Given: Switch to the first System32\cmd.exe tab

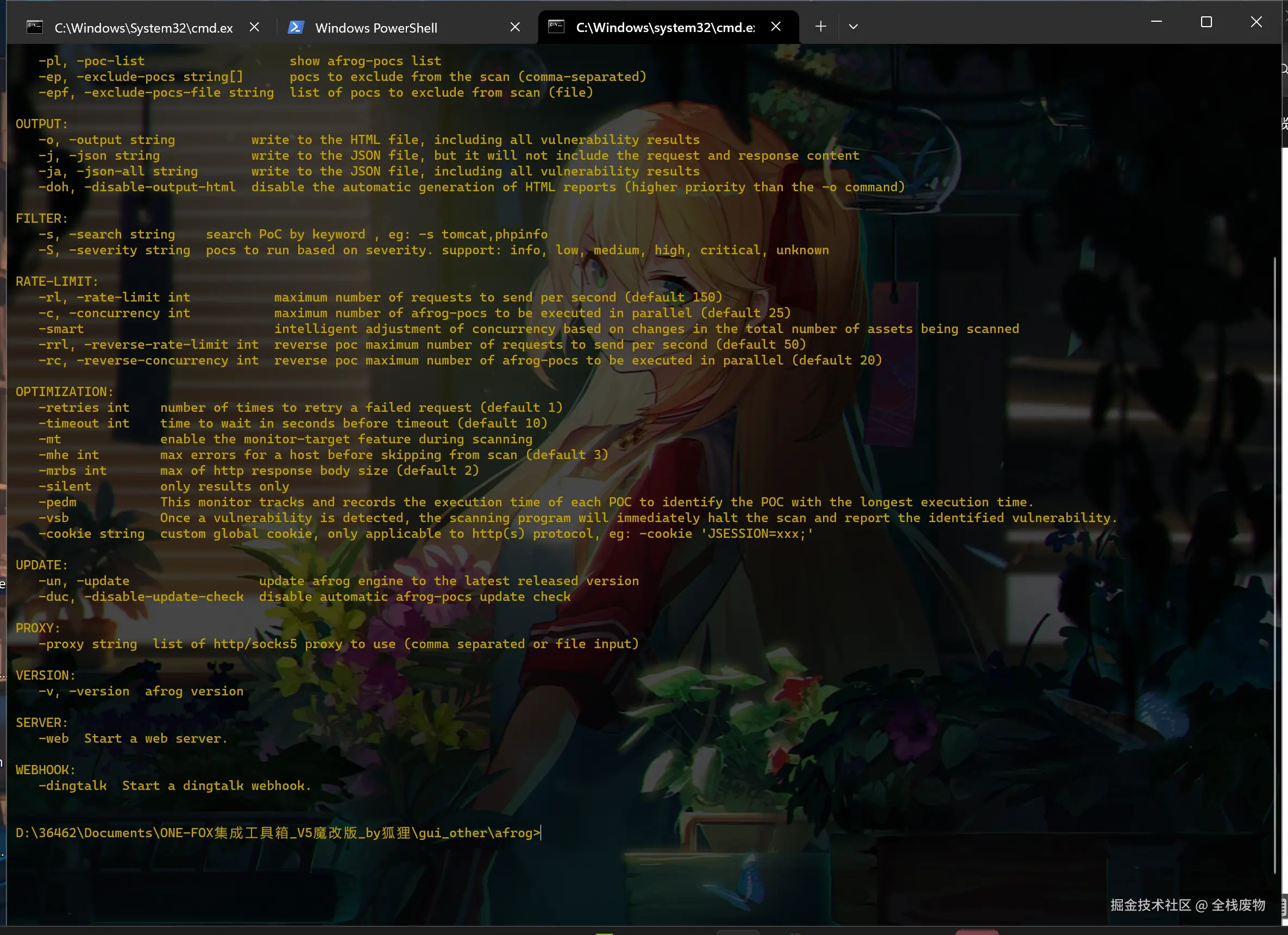Looking at the screenshot, I should 143,28.
